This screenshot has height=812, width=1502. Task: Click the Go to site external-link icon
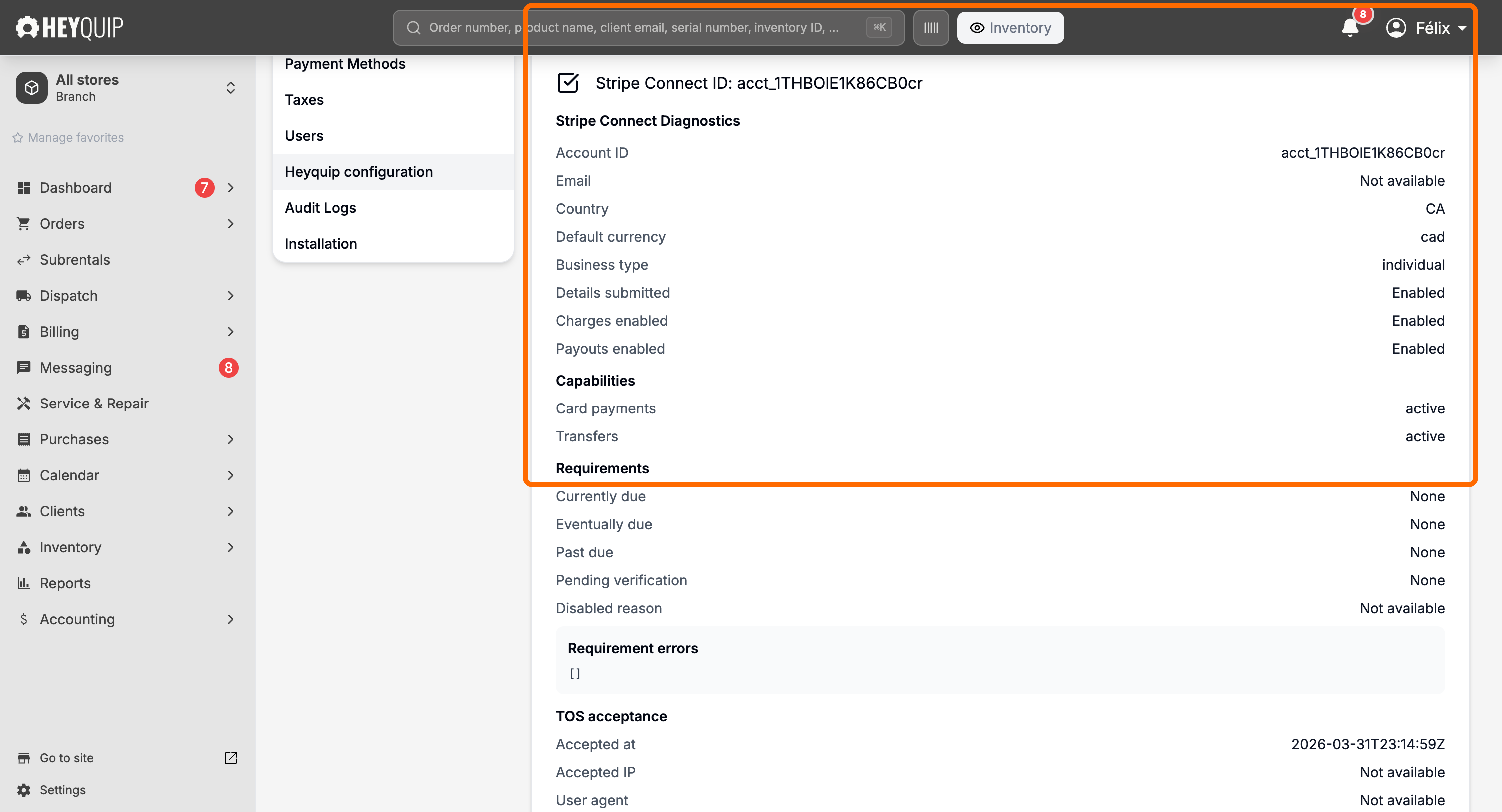coord(231,758)
